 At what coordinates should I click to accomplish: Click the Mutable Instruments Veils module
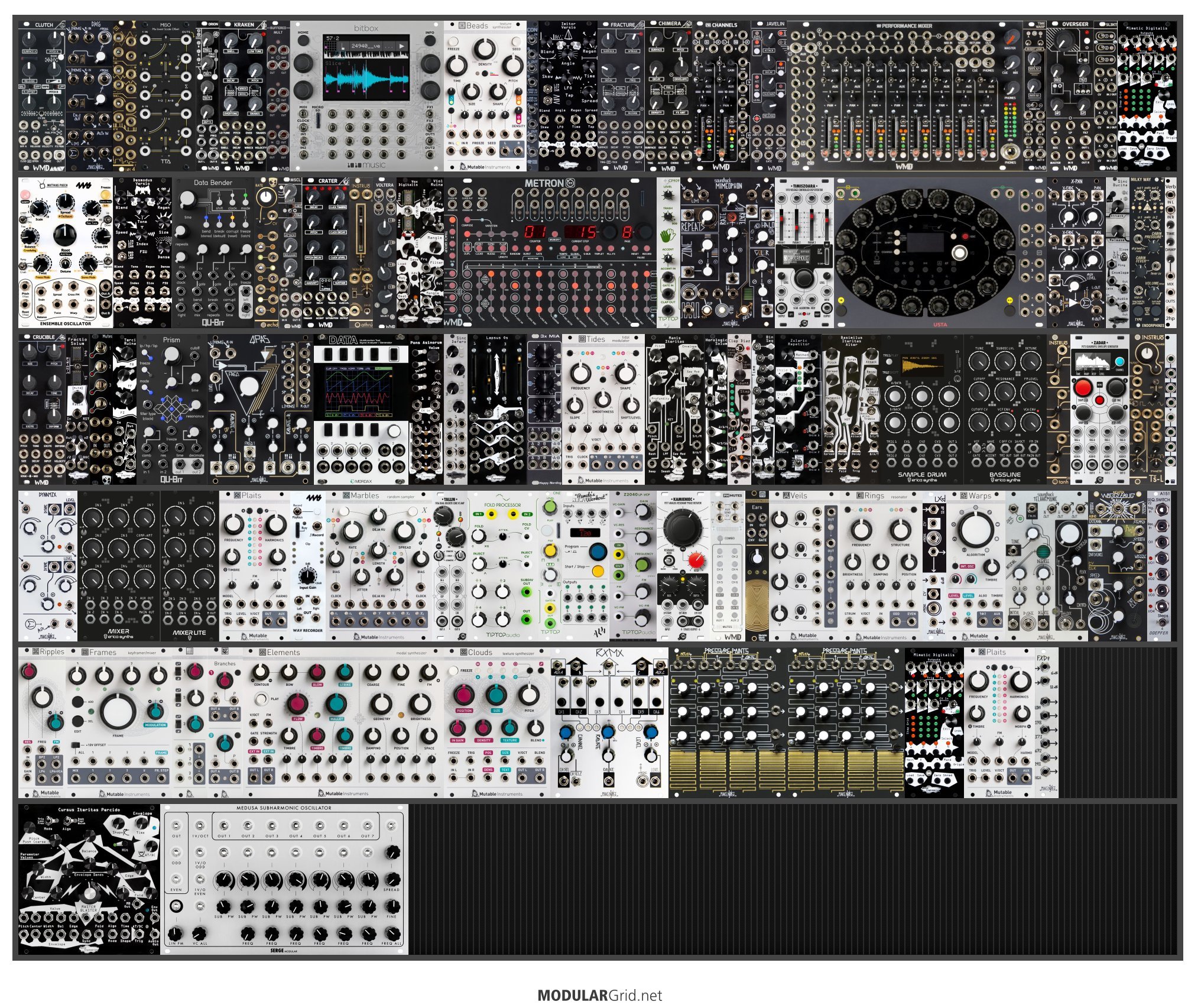(x=804, y=566)
